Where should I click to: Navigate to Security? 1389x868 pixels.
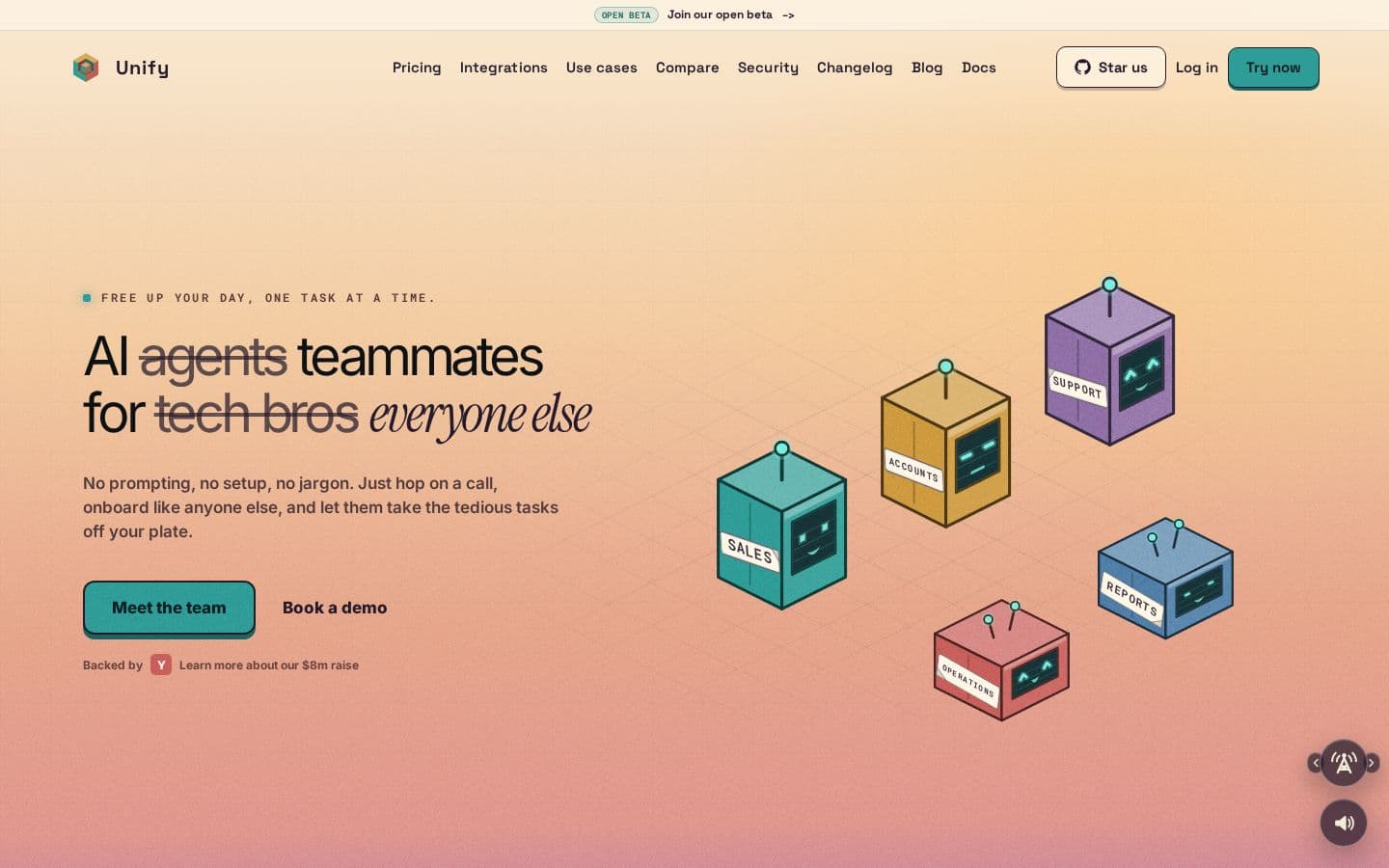(768, 68)
